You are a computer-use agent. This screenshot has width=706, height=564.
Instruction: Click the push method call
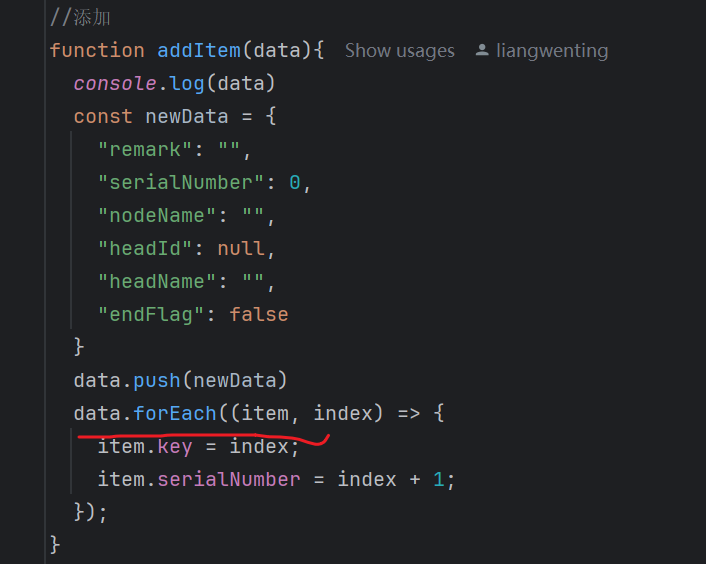click(157, 381)
